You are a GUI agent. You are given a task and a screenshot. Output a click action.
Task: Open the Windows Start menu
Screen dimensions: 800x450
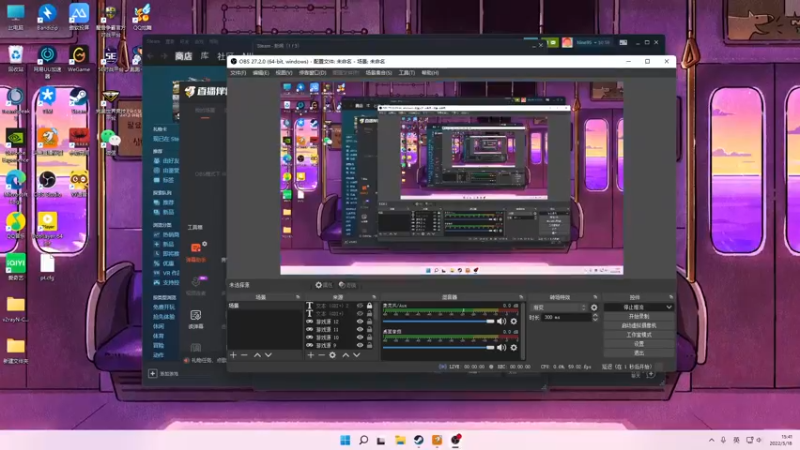[345, 440]
